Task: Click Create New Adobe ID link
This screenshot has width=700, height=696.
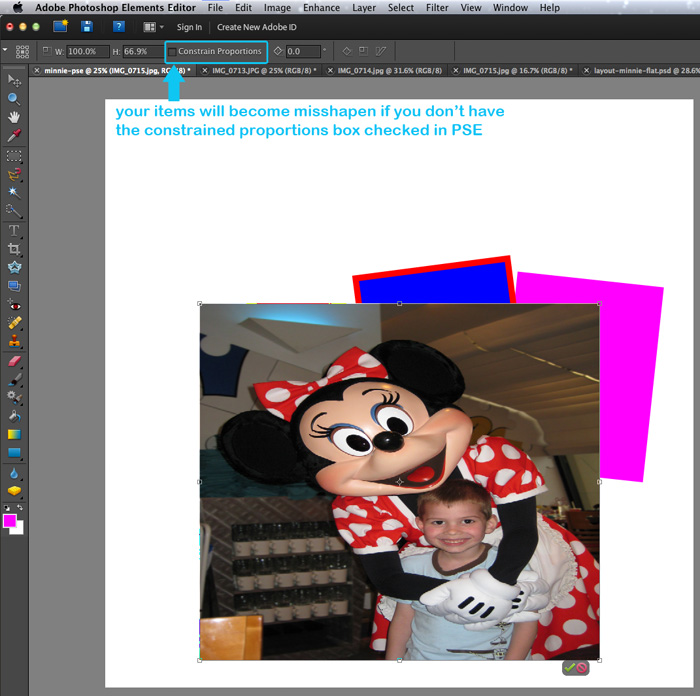Action: pyautogui.click(x=257, y=27)
